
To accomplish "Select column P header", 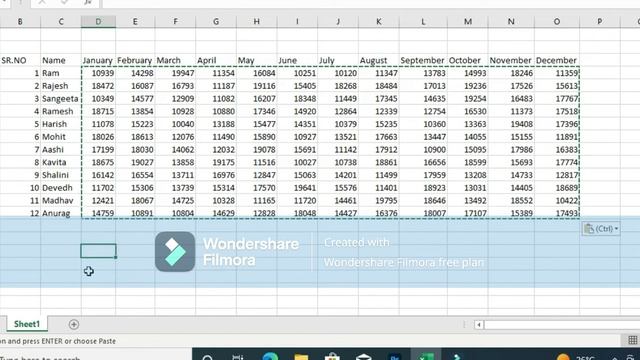I will [x=600, y=22].
